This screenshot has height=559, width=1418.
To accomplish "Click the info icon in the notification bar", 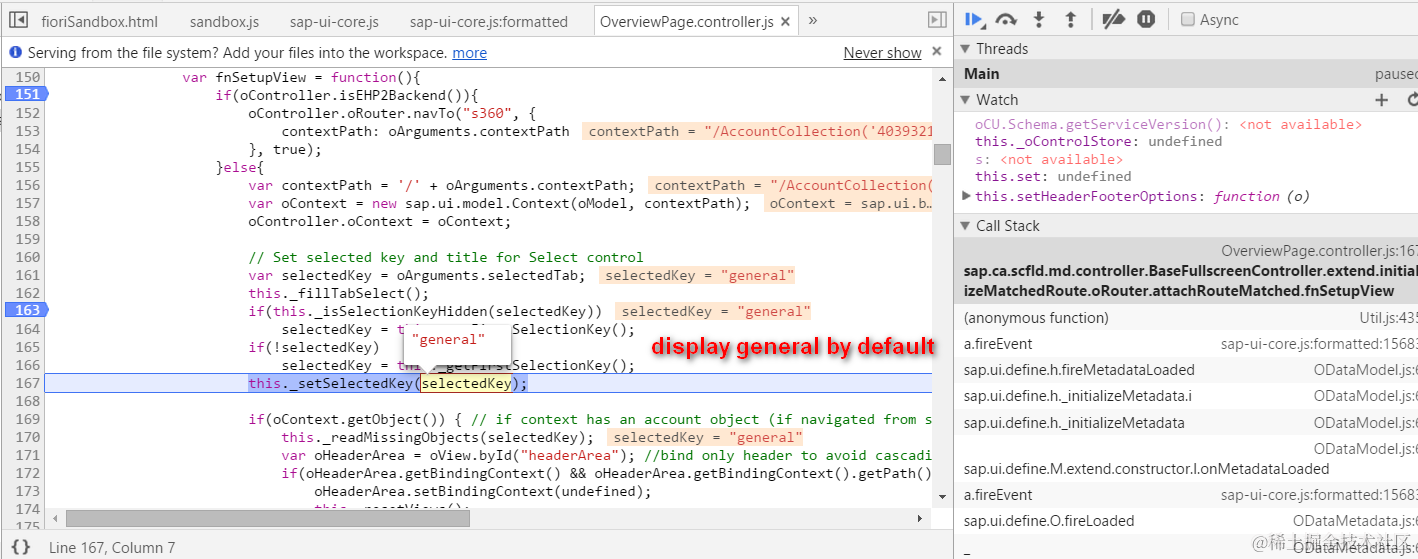I will 15,52.
